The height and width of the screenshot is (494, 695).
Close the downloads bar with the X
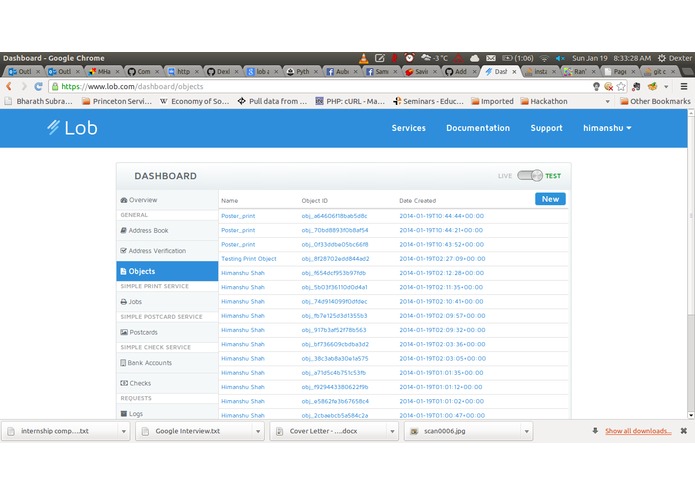[683, 431]
